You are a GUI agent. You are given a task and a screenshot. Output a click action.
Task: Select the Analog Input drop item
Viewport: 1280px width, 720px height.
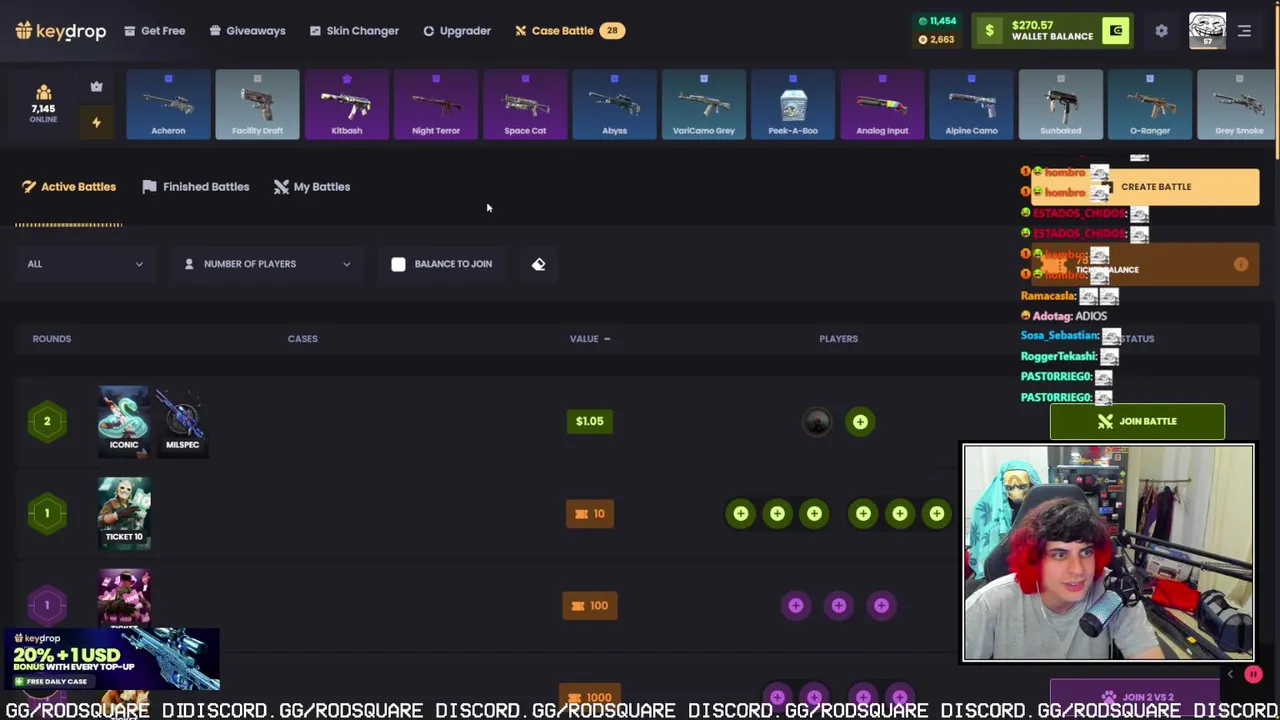[x=882, y=104]
